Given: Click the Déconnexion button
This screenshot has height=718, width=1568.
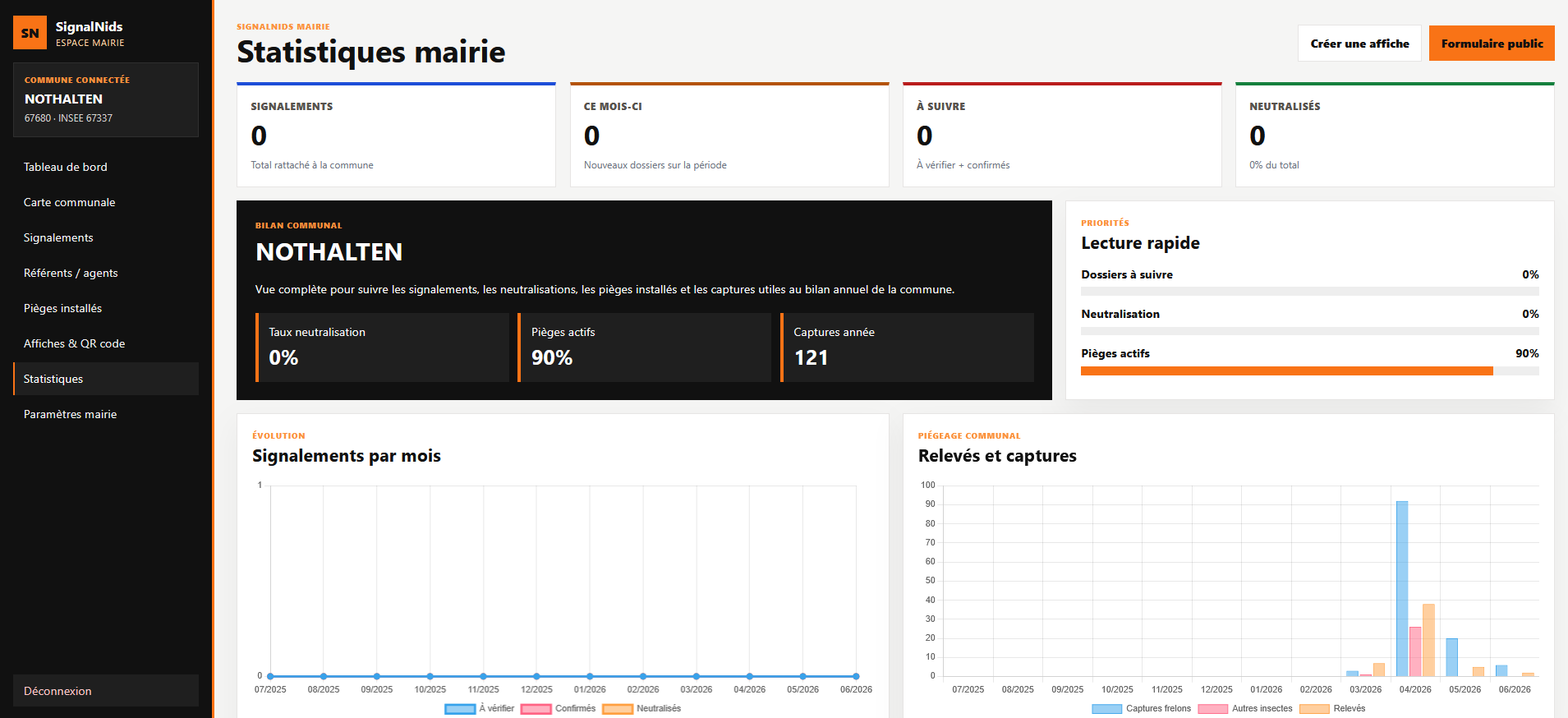Looking at the screenshot, I should pos(106,691).
